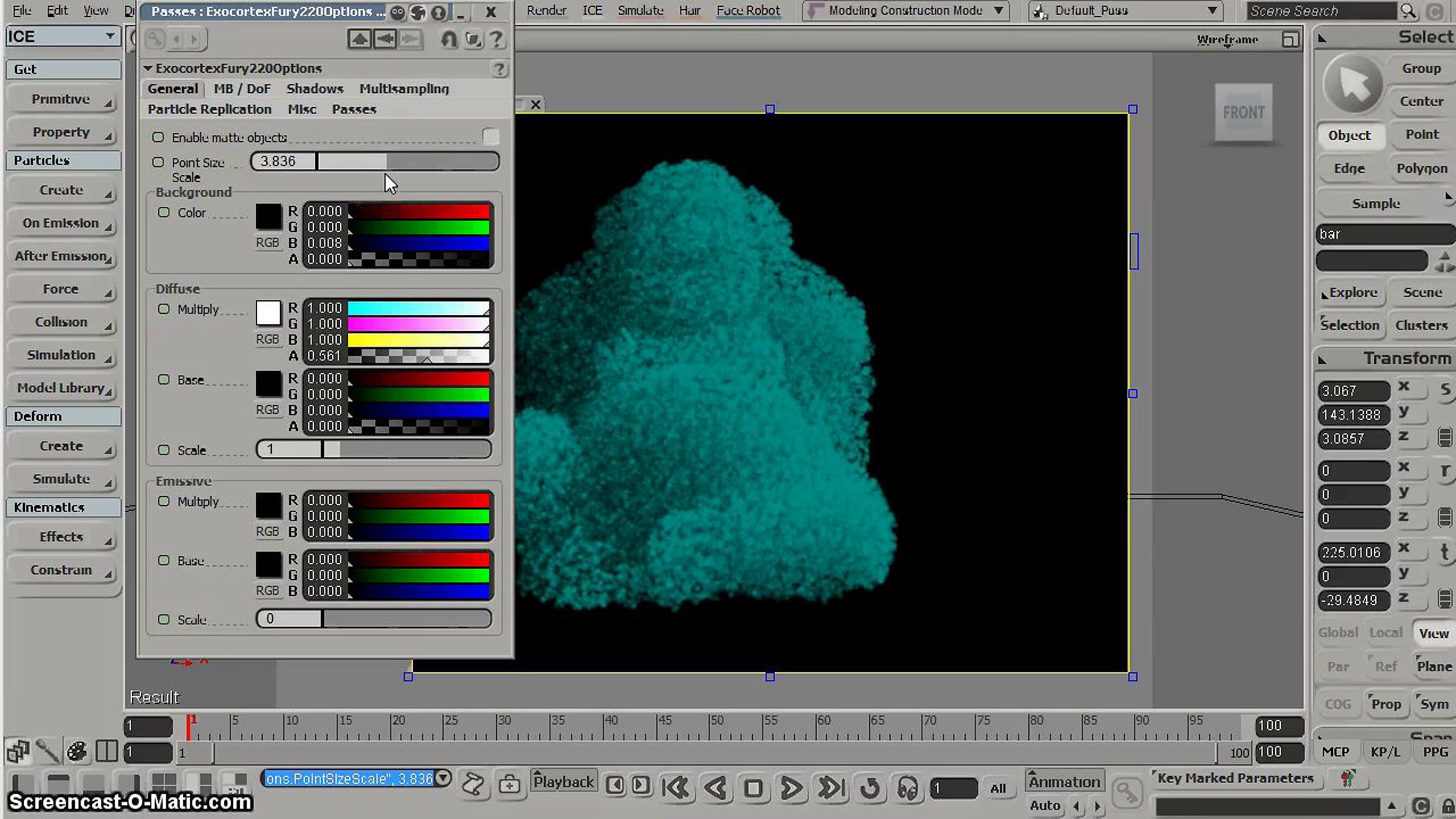Open the script editor scroll icon

pyautogui.click(x=473, y=784)
